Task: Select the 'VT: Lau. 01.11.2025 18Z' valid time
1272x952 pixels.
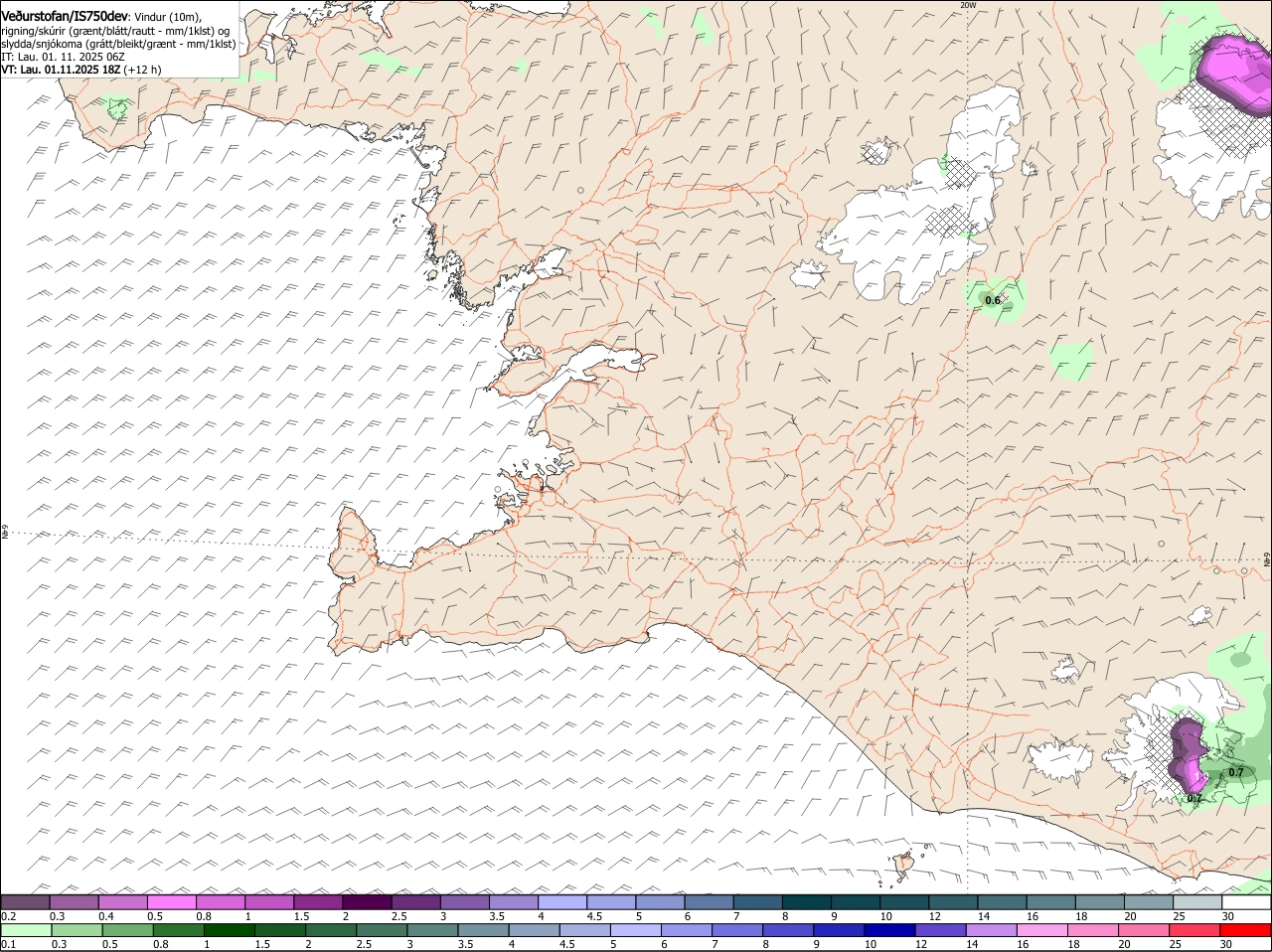Action: pos(61,70)
